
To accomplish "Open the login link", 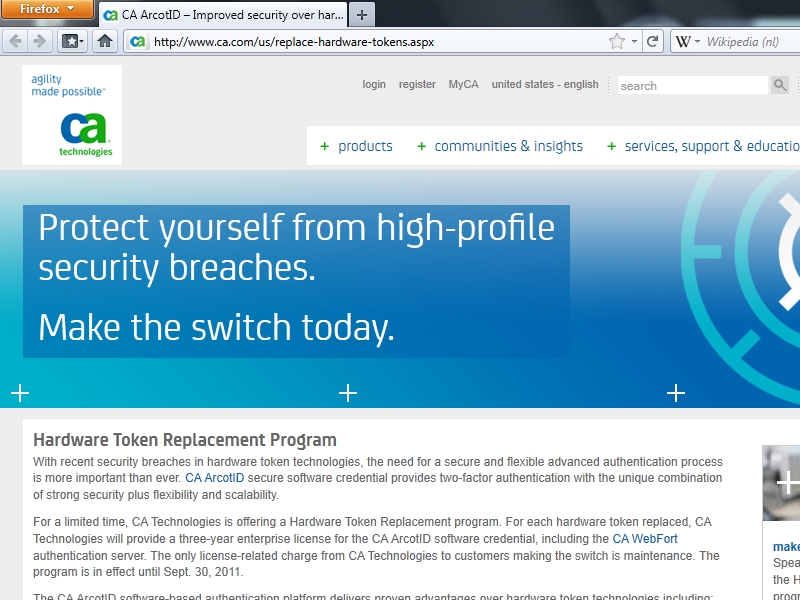I will click(x=374, y=84).
